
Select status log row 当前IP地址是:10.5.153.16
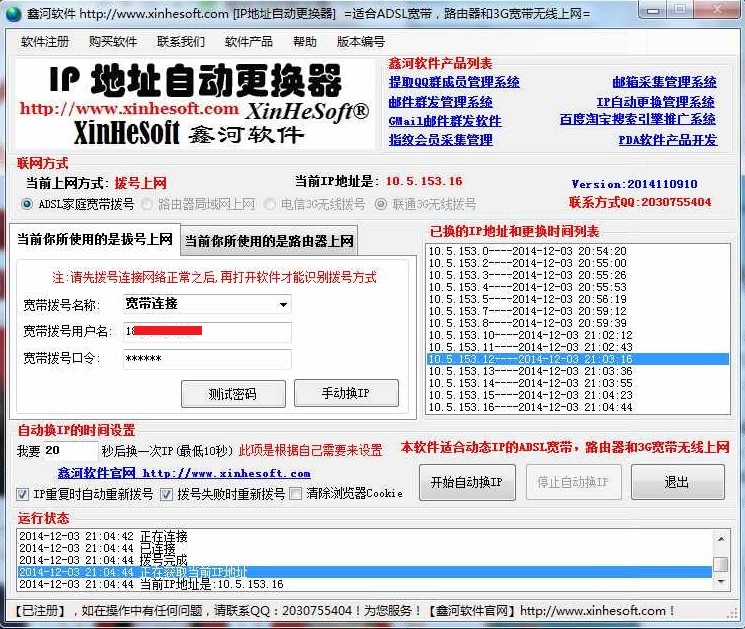coord(364,584)
